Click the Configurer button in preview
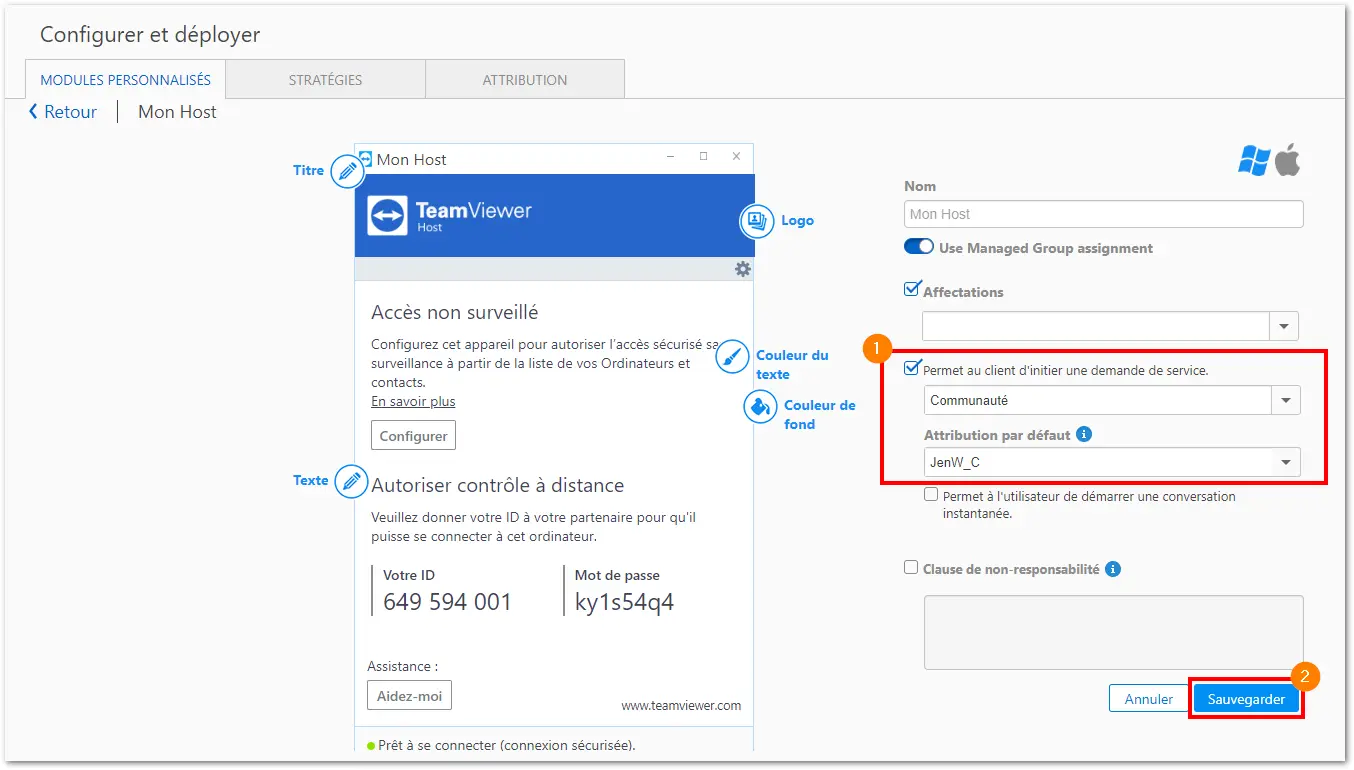 413,436
